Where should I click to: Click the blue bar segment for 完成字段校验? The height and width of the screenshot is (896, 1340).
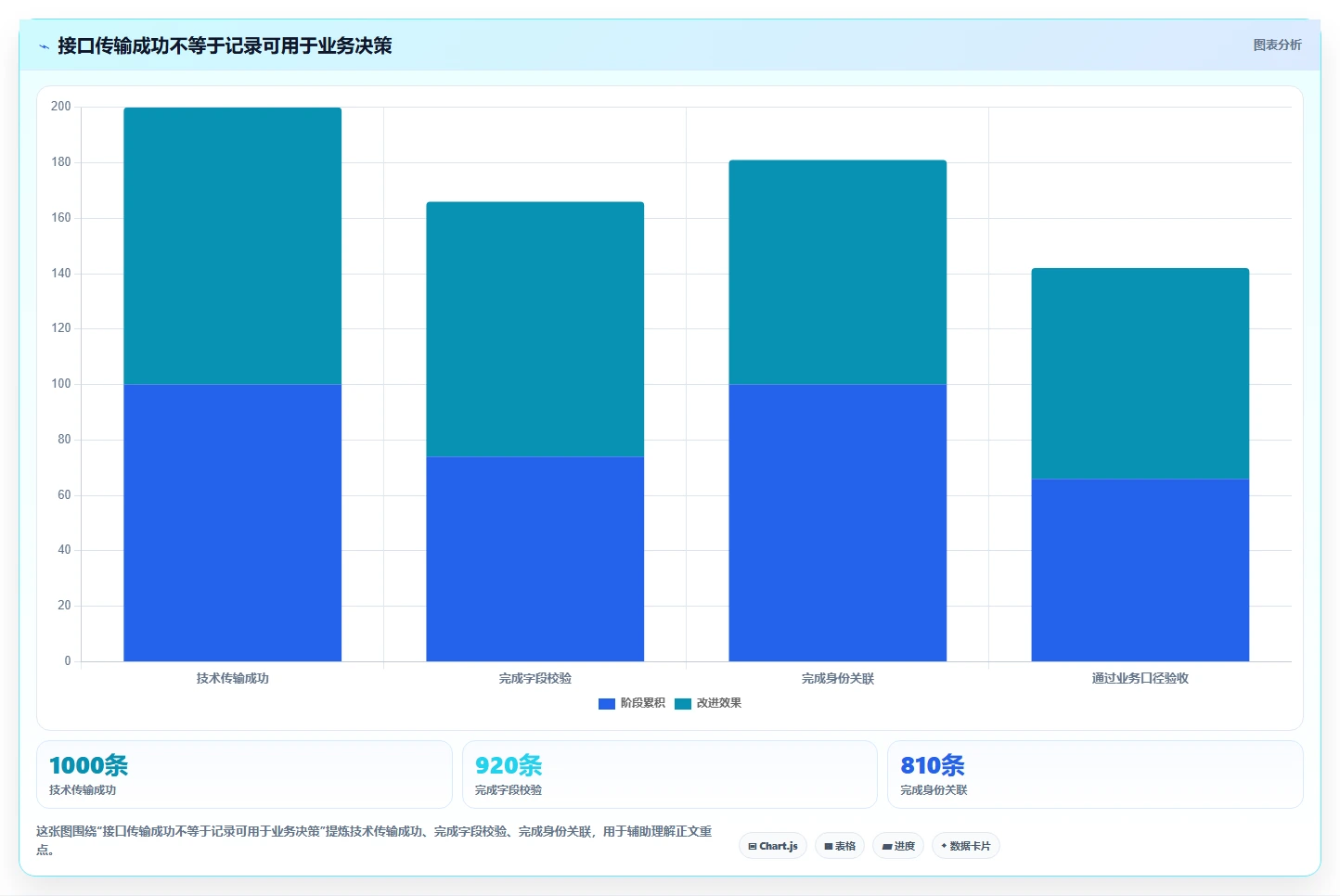[535, 559]
